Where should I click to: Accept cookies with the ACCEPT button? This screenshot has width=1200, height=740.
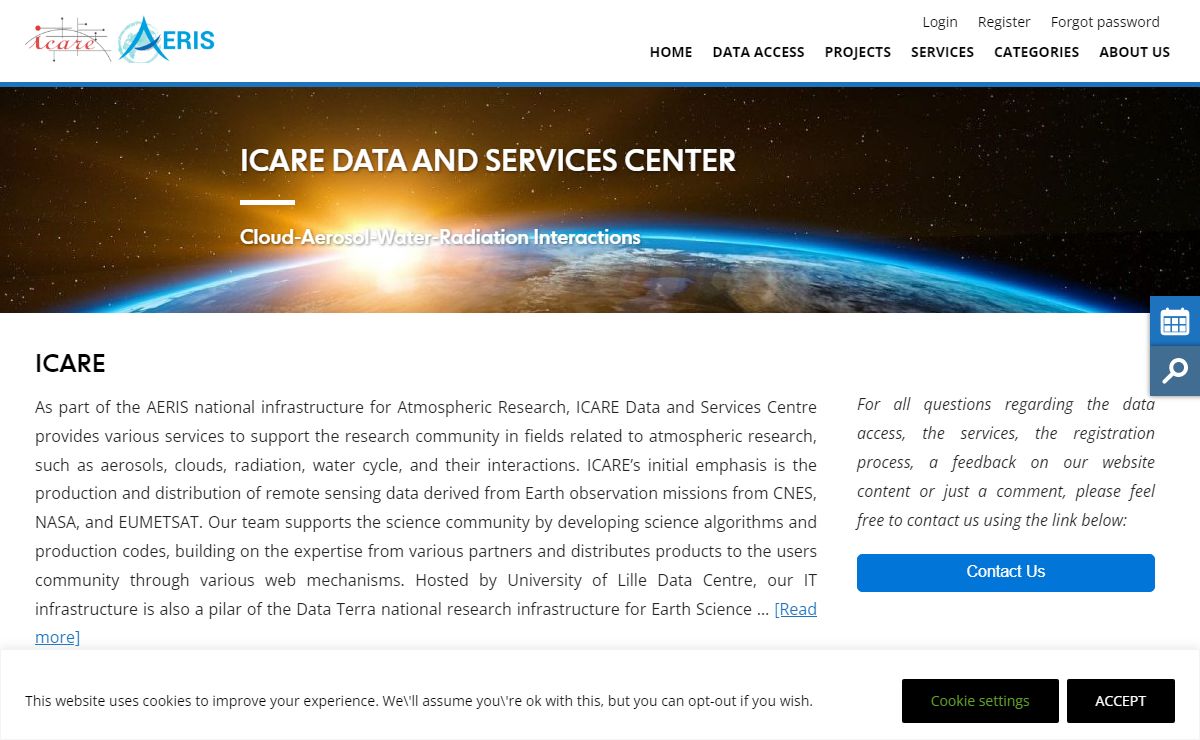point(1121,701)
